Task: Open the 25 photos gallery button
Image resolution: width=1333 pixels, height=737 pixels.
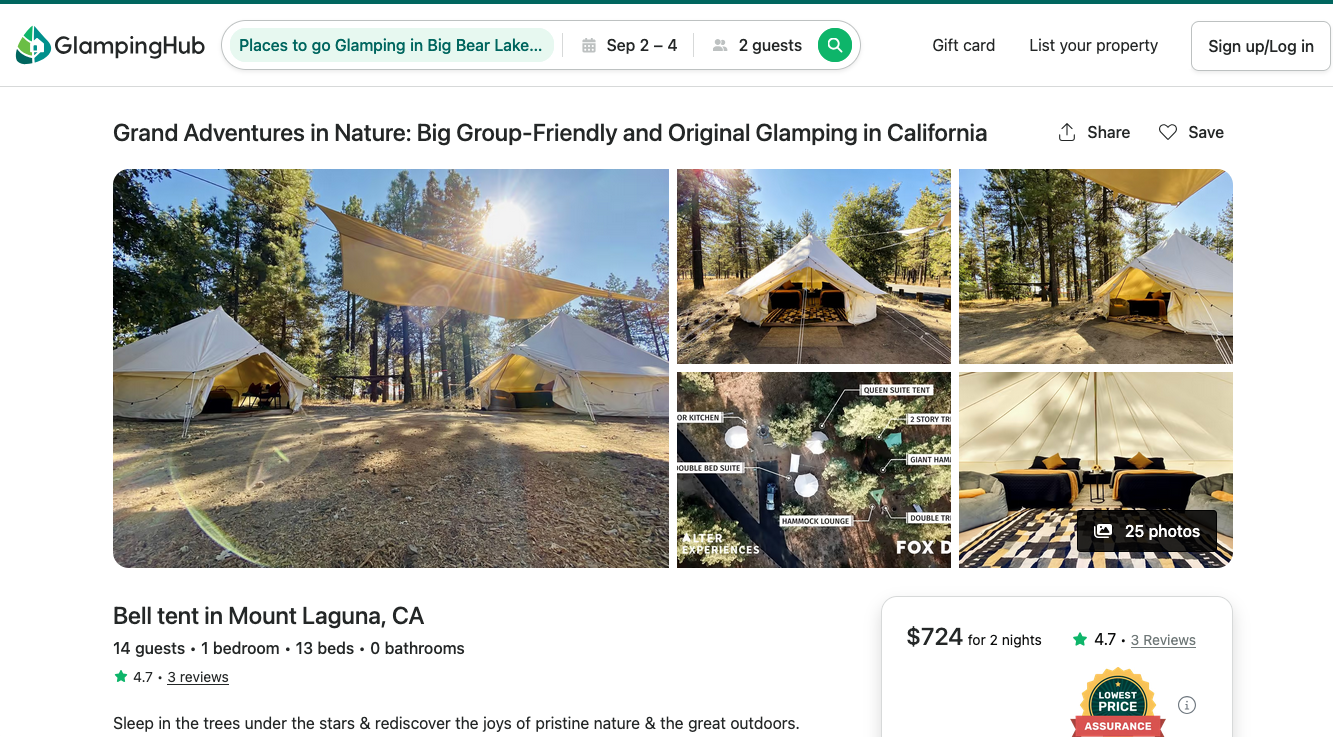Action: point(1147,531)
